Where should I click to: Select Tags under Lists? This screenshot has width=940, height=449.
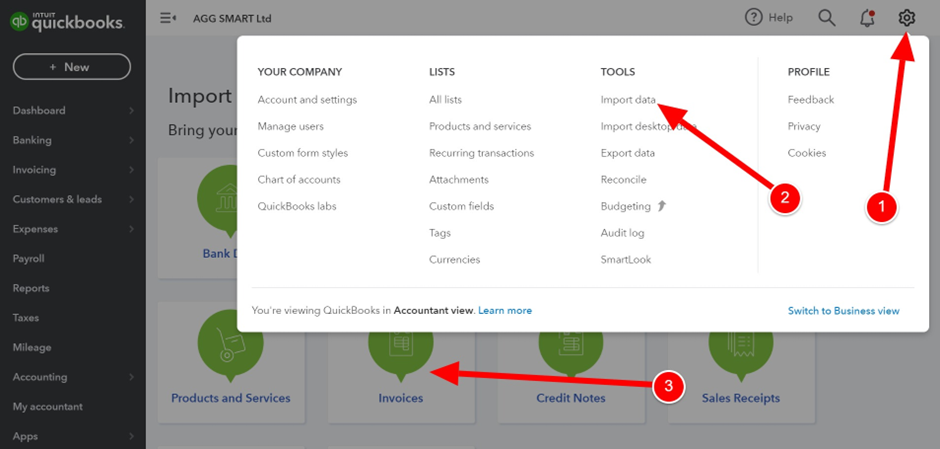pos(440,233)
